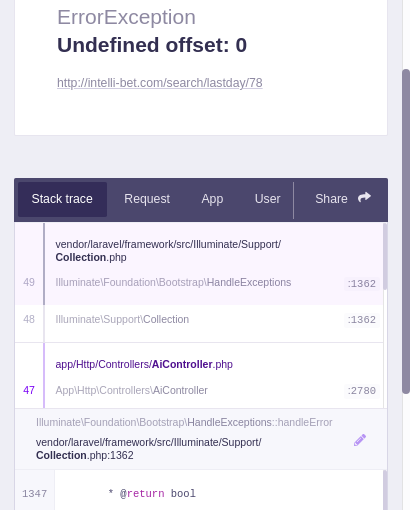Open the App tab
This screenshot has width=410, height=510.
[x=212, y=199]
